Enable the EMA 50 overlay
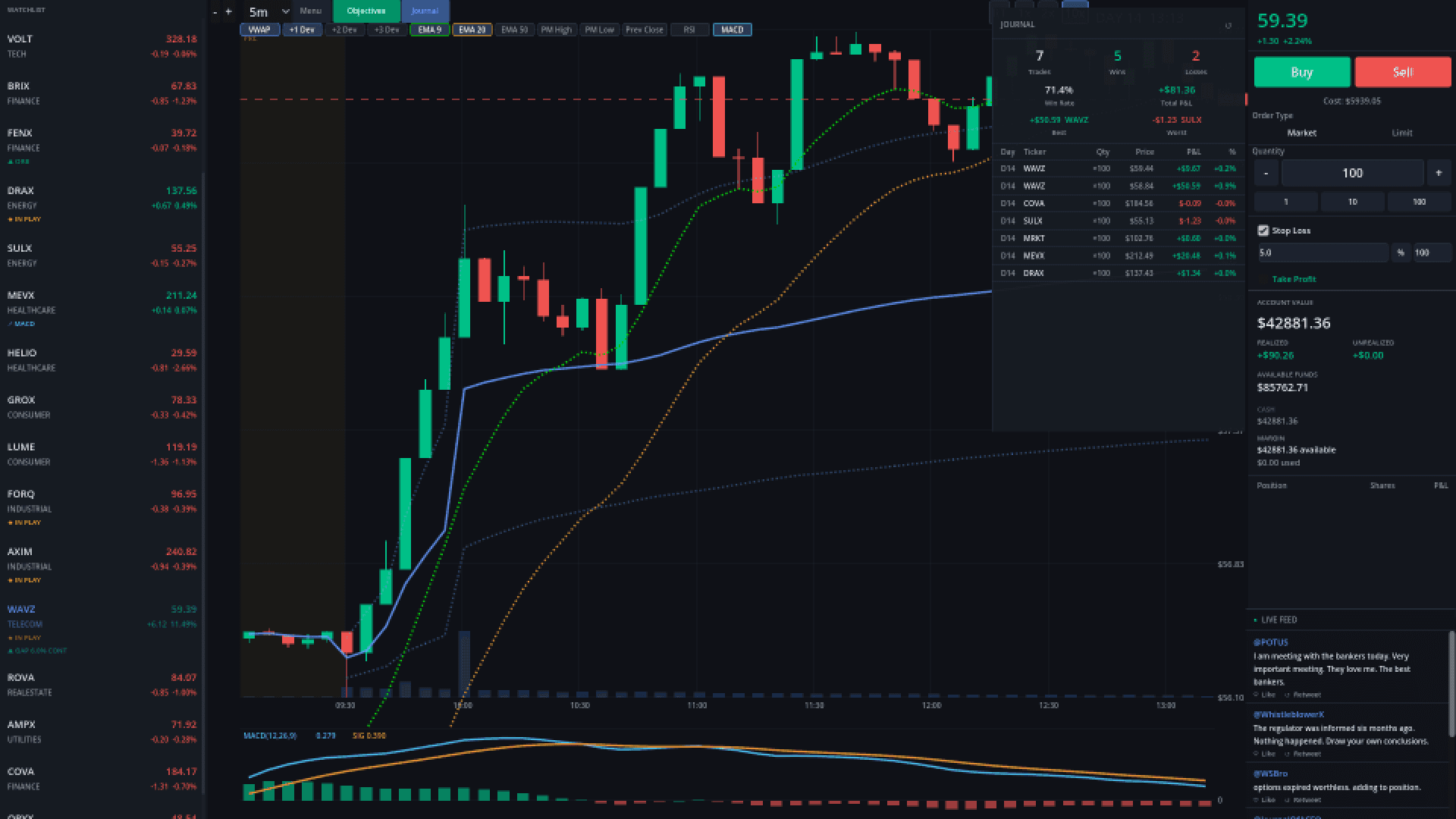Screen dimensions: 1456x819 [x=514, y=30]
